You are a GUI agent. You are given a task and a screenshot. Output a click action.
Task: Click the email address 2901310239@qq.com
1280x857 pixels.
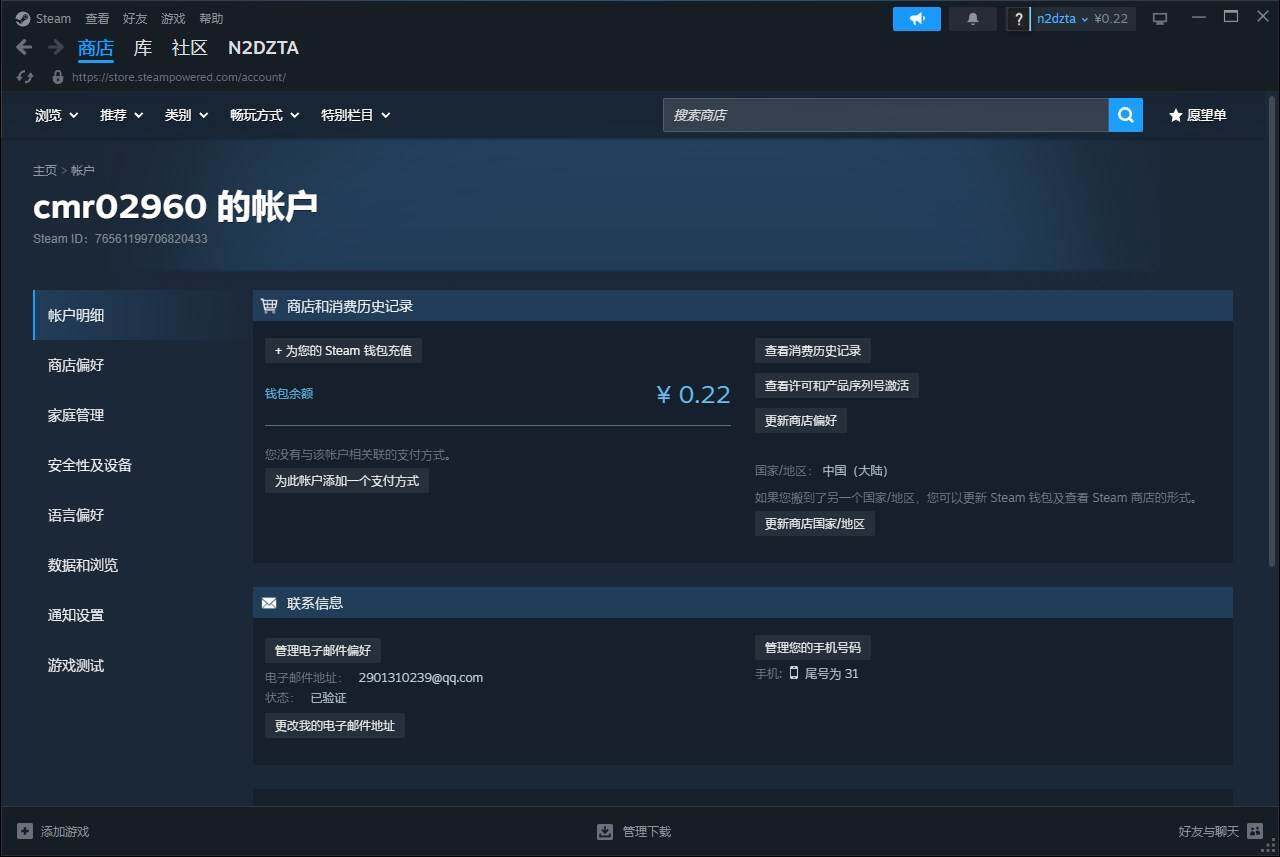[x=421, y=678]
